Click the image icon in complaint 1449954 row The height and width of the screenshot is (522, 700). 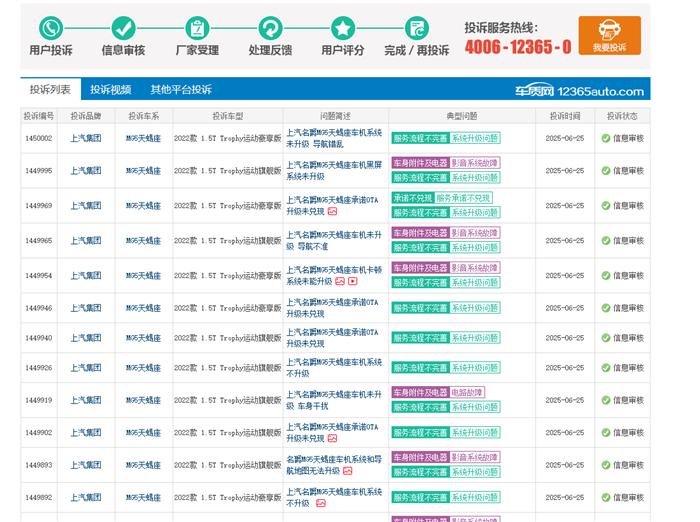pyautogui.click(x=340, y=281)
